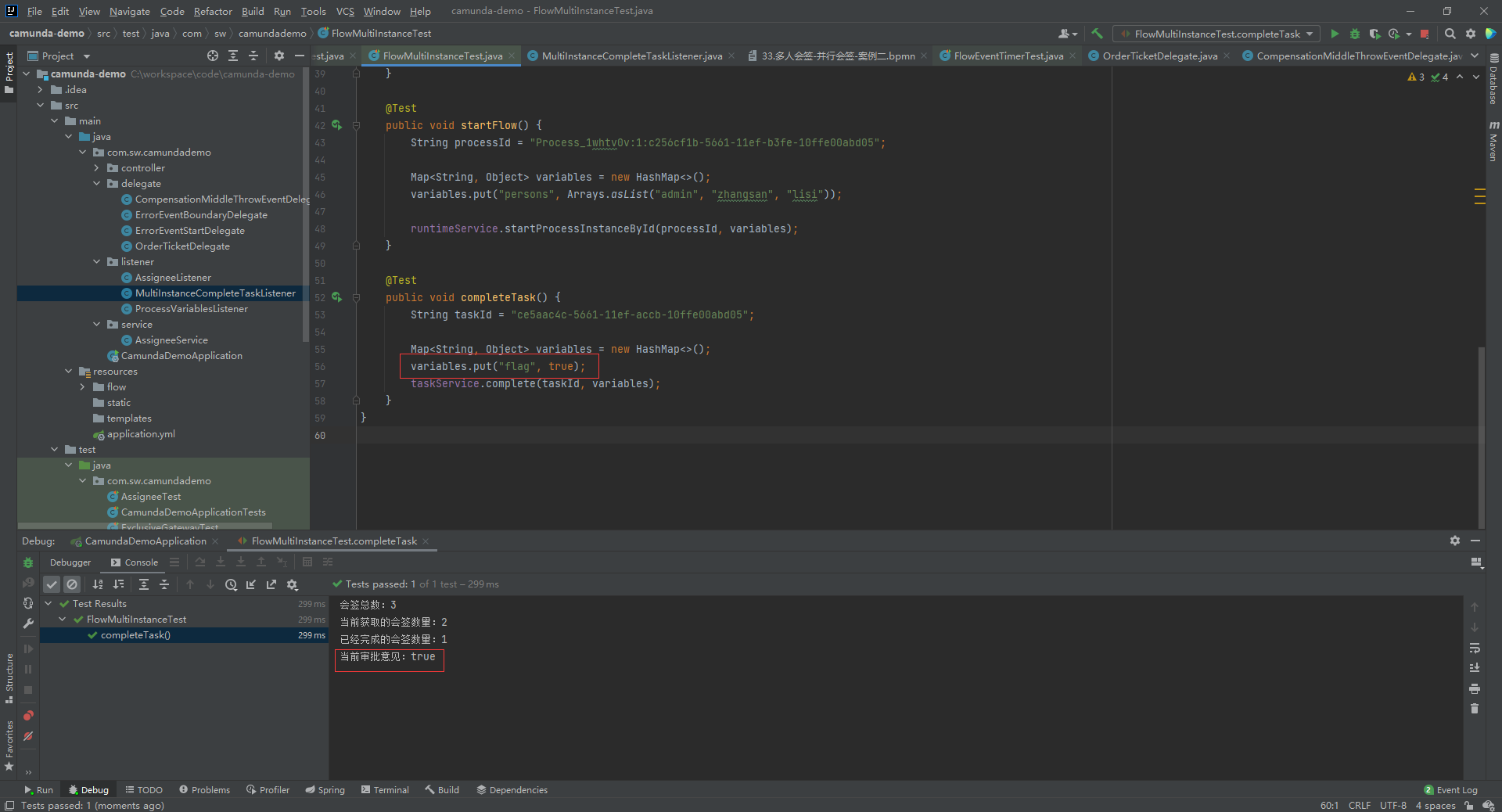Build project using the hammer icon
Screen dimensions: 1502x812
(1097, 34)
